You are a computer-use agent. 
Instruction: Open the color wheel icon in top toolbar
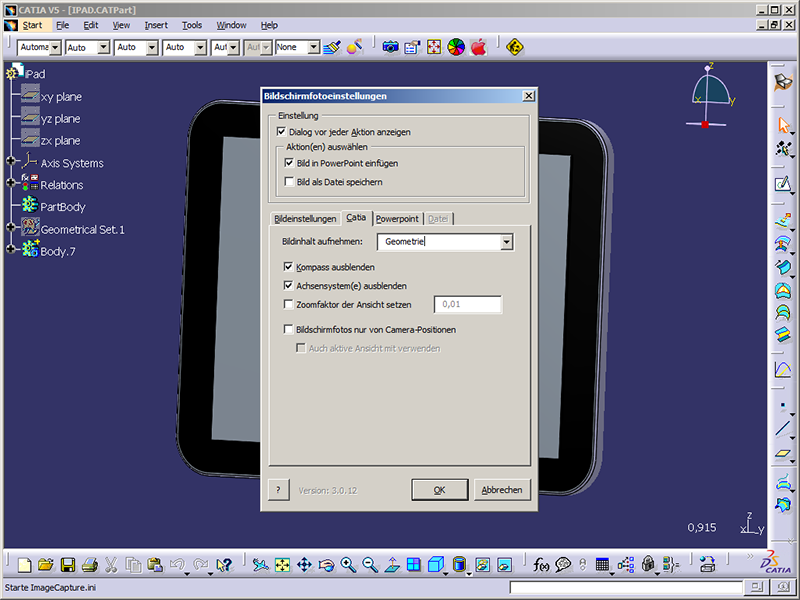click(x=456, y=47)
